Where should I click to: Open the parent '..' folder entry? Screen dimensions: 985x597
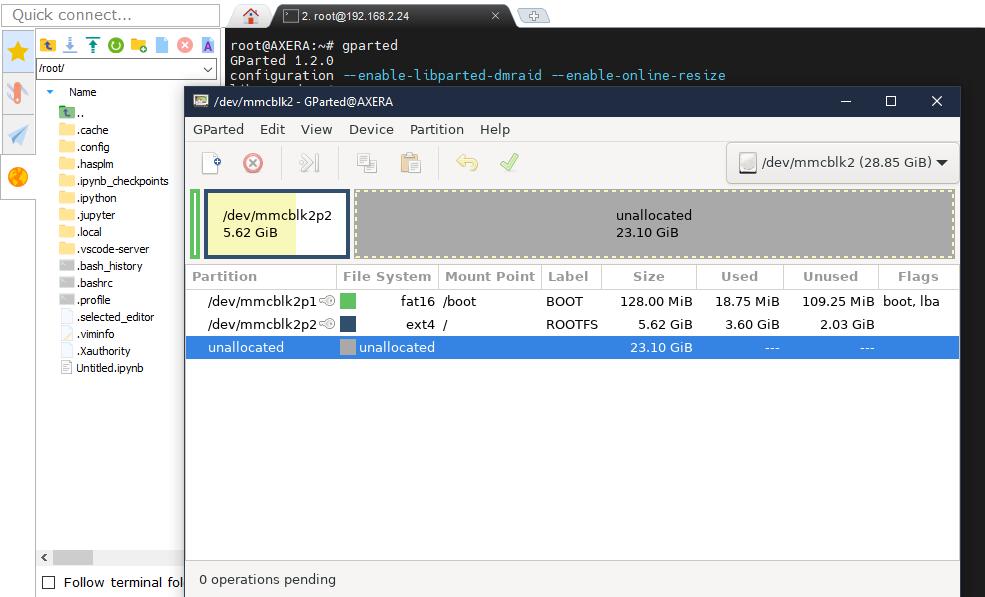coord(72,113)
